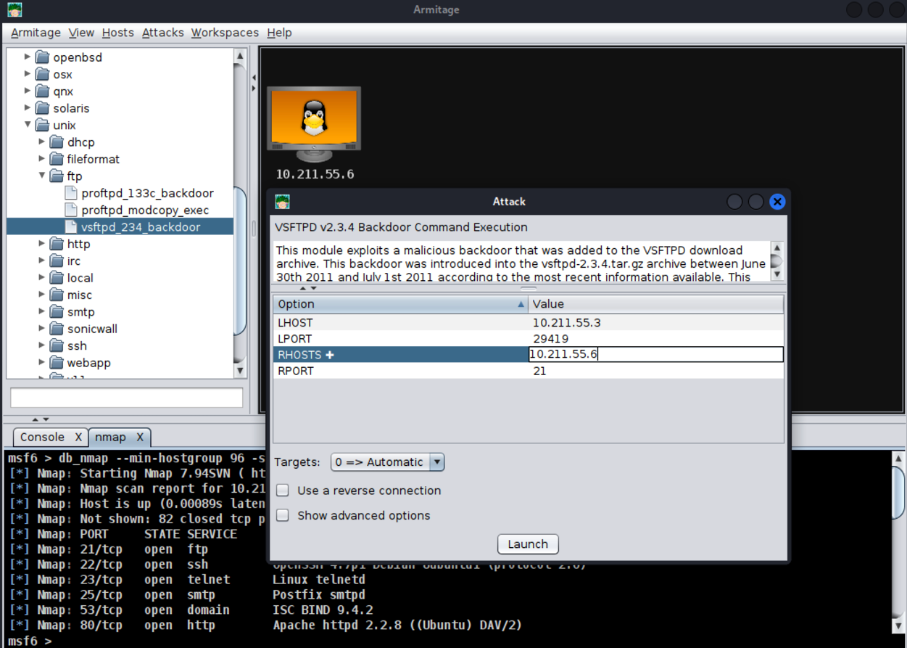This screenshot has height=648, width=908.
Task: Open the View menu
Action: click(81, 32)
